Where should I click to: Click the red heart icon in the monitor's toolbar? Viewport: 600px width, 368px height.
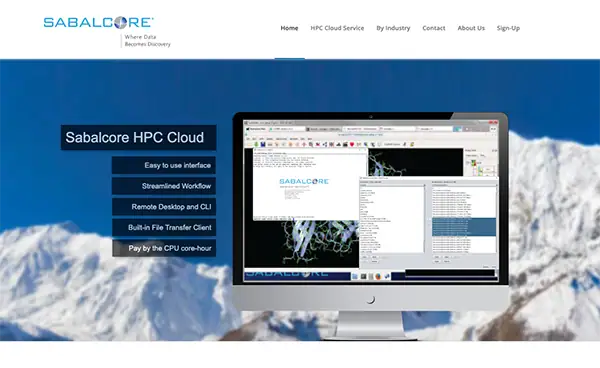(352, 144)
